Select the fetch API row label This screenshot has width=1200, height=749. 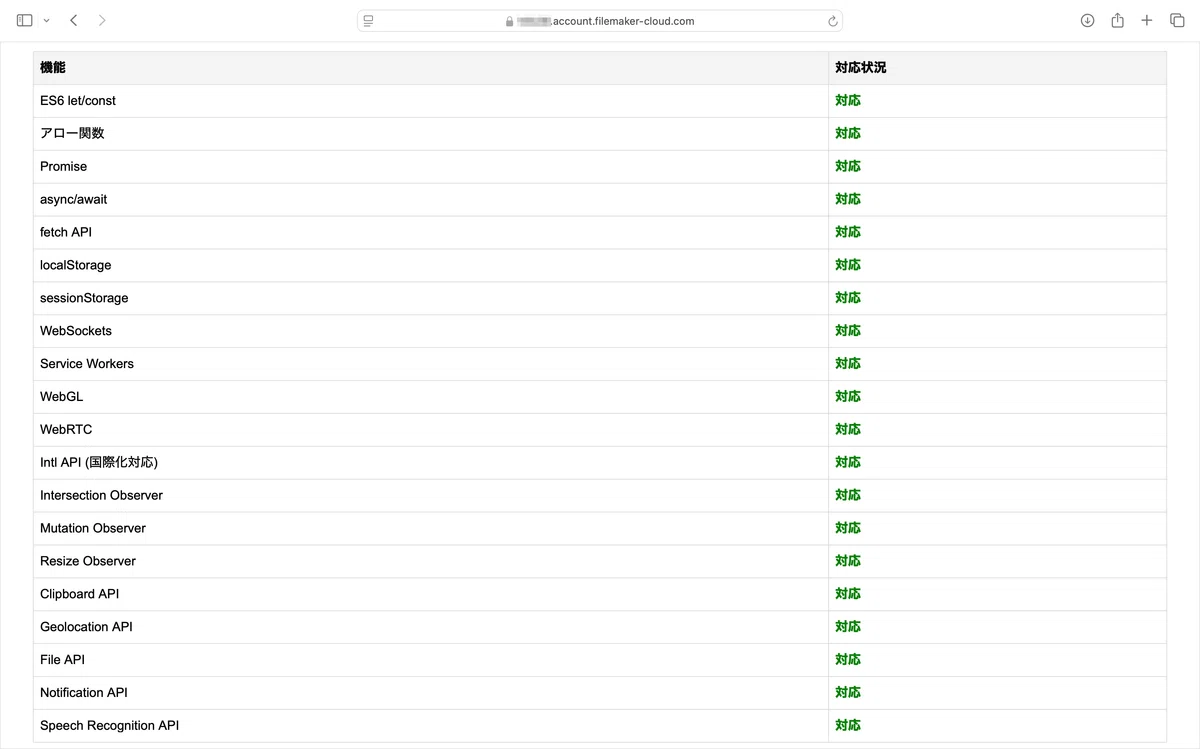pos(66,232)
